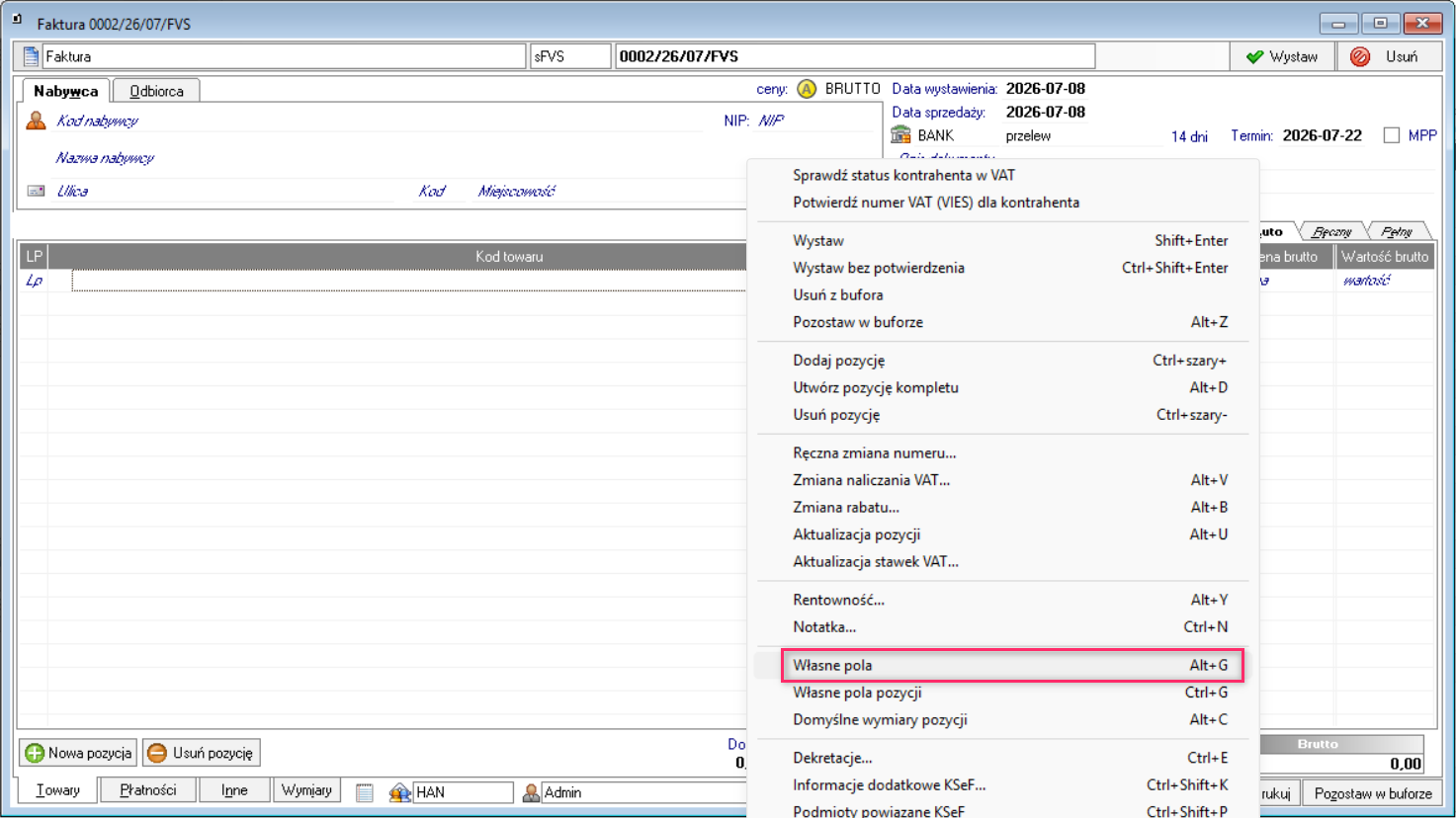The image size is (1456, 818).
Task: Click the invoice number field 0002/26/07/FVS
Action: [855, 56]
